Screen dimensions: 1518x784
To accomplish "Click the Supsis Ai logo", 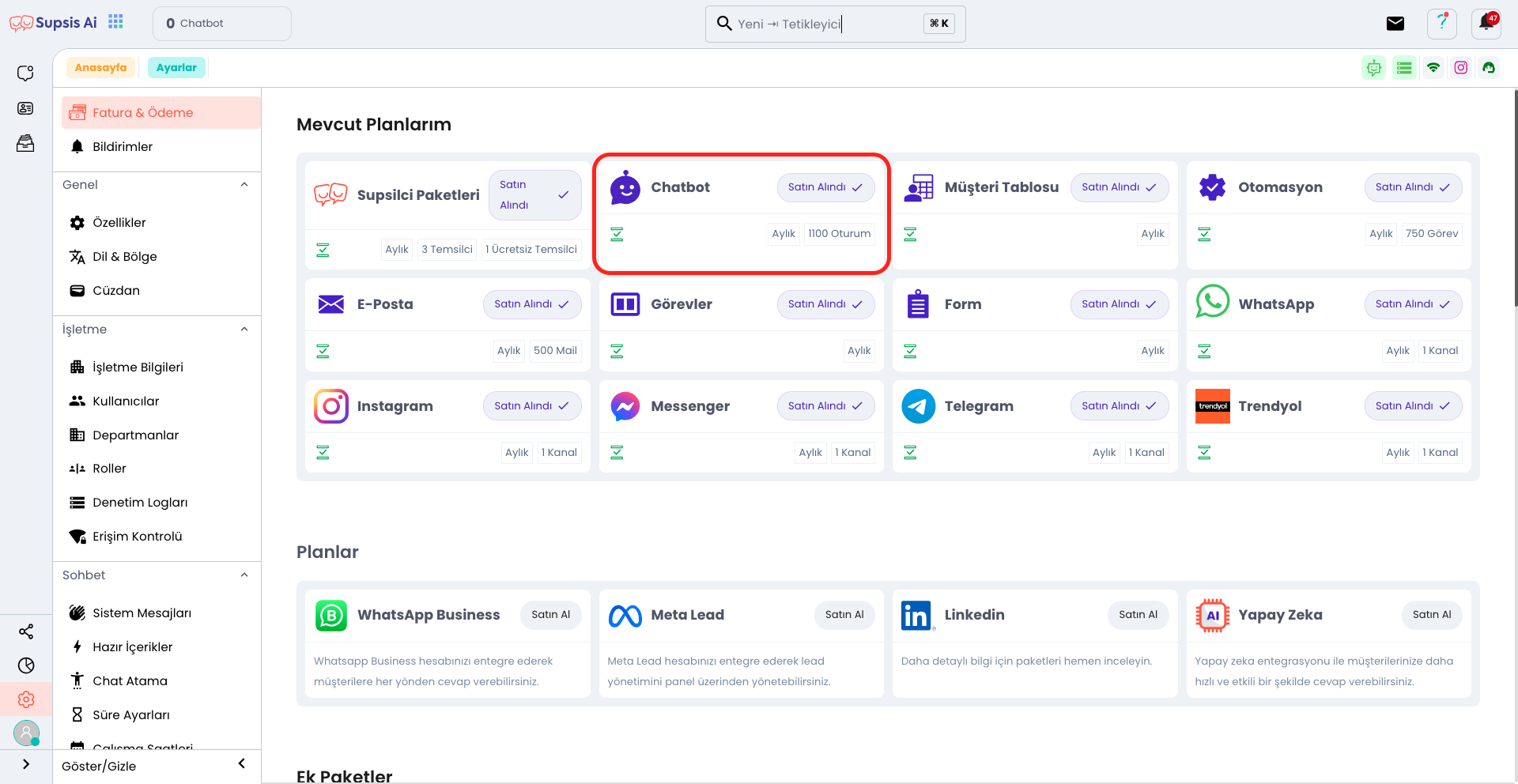I will tap(53, 23).
